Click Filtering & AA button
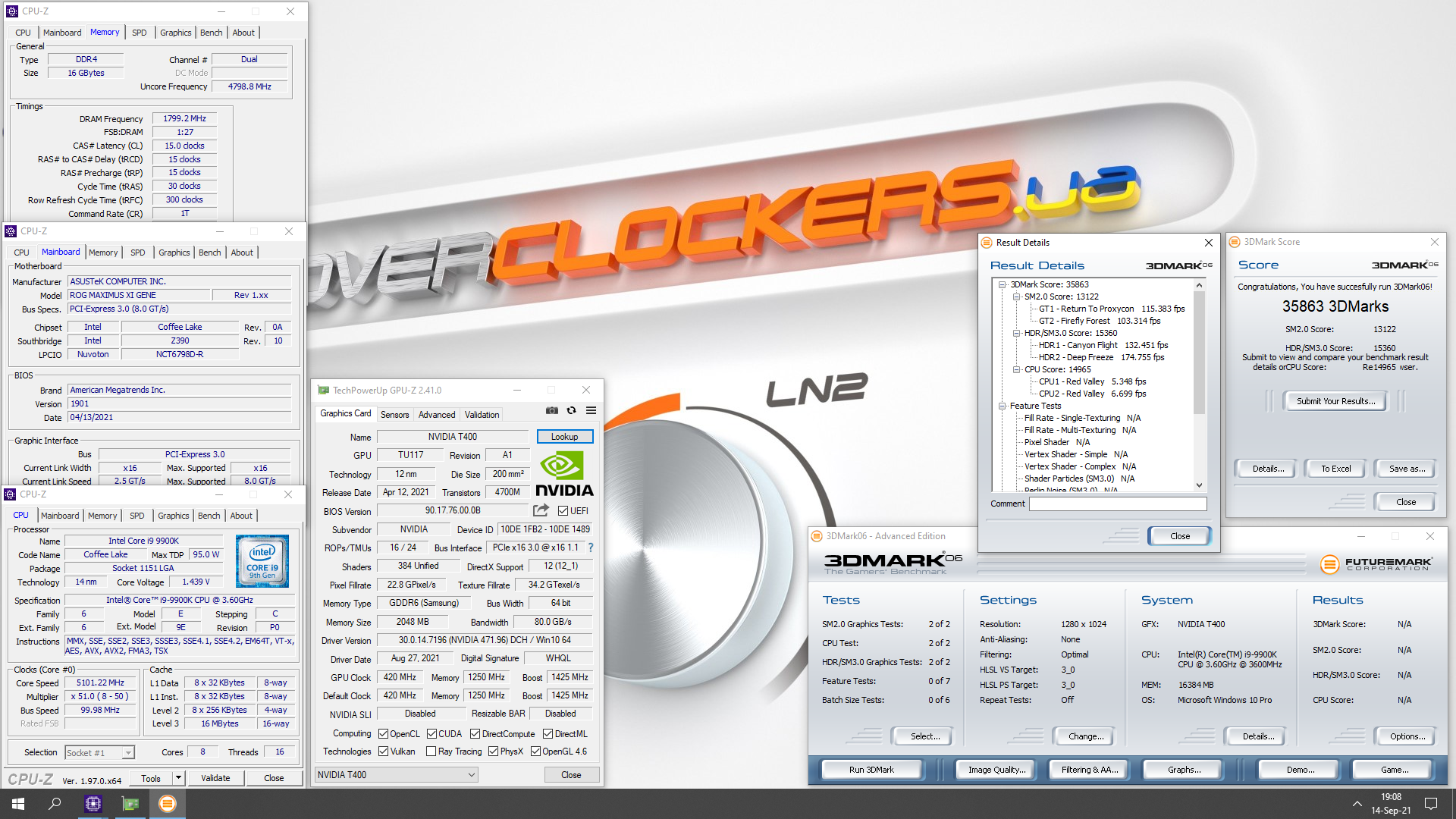The height and width of the screenshot is (819, 1456). coord(1090,770)
